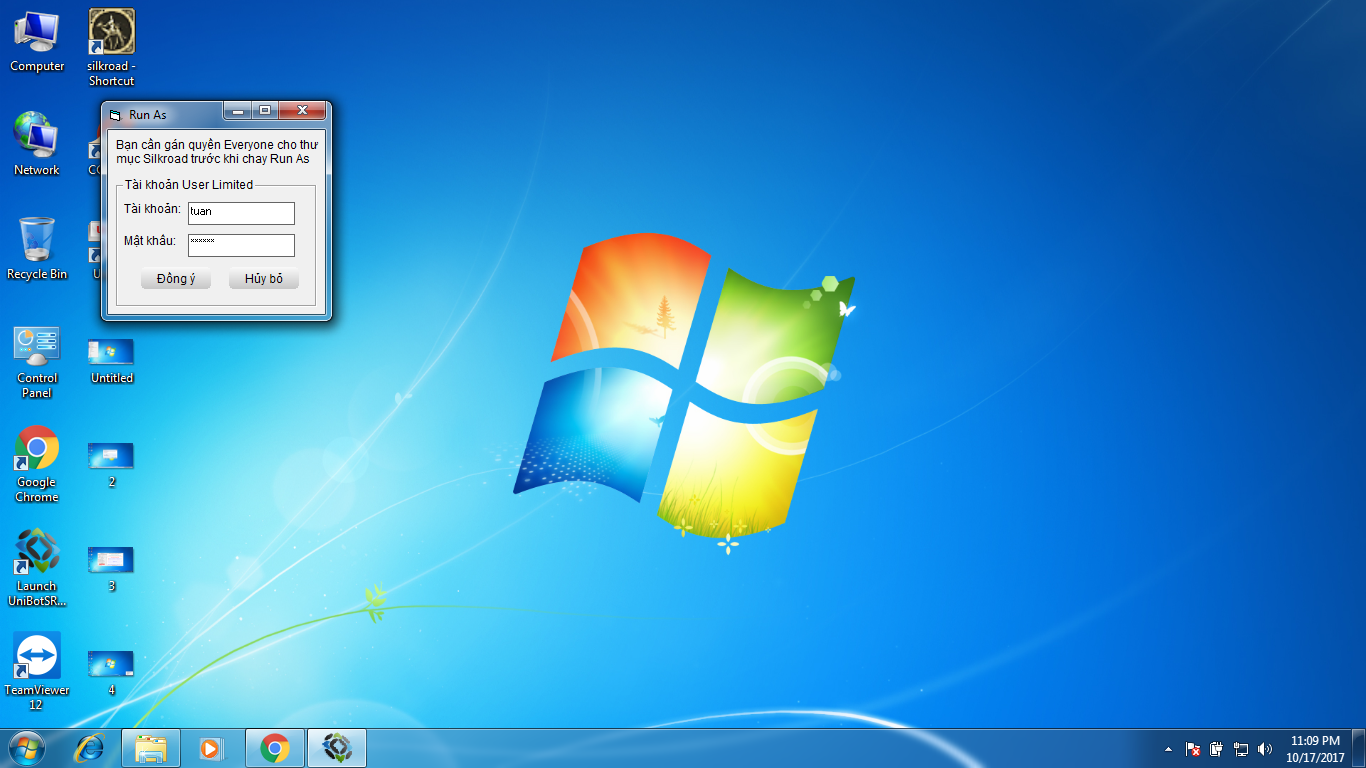Viewport: 1366px width, 768px height.
Task: Open the Action Center flag icon
Action: (x=1193, y=749)
